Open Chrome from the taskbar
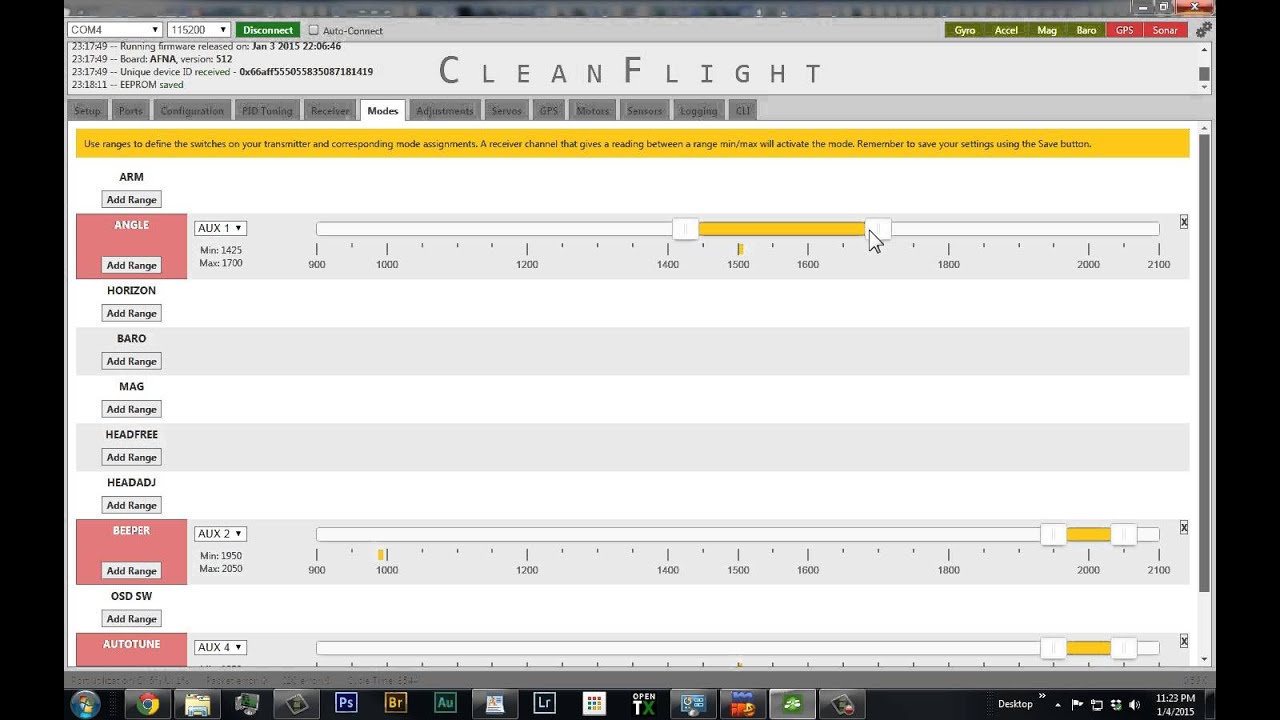 148,704
